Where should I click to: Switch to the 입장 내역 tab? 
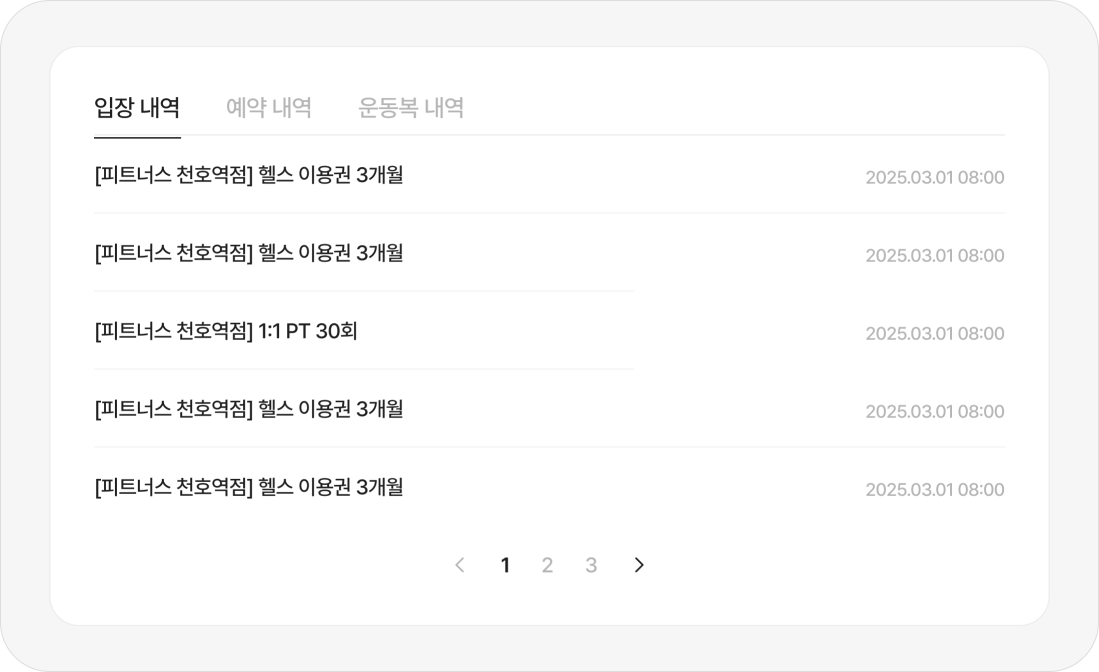[x=137, y=107]
